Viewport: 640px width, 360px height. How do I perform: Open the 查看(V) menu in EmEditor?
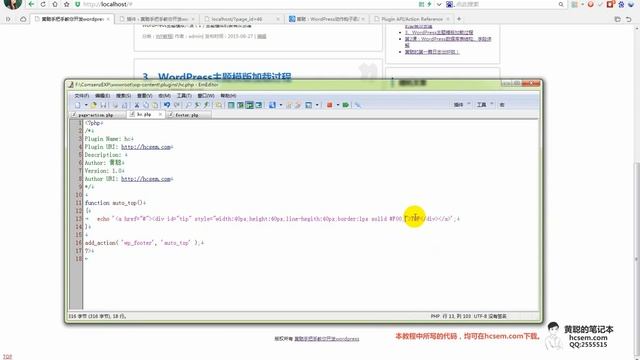click(x=144, y=96)
